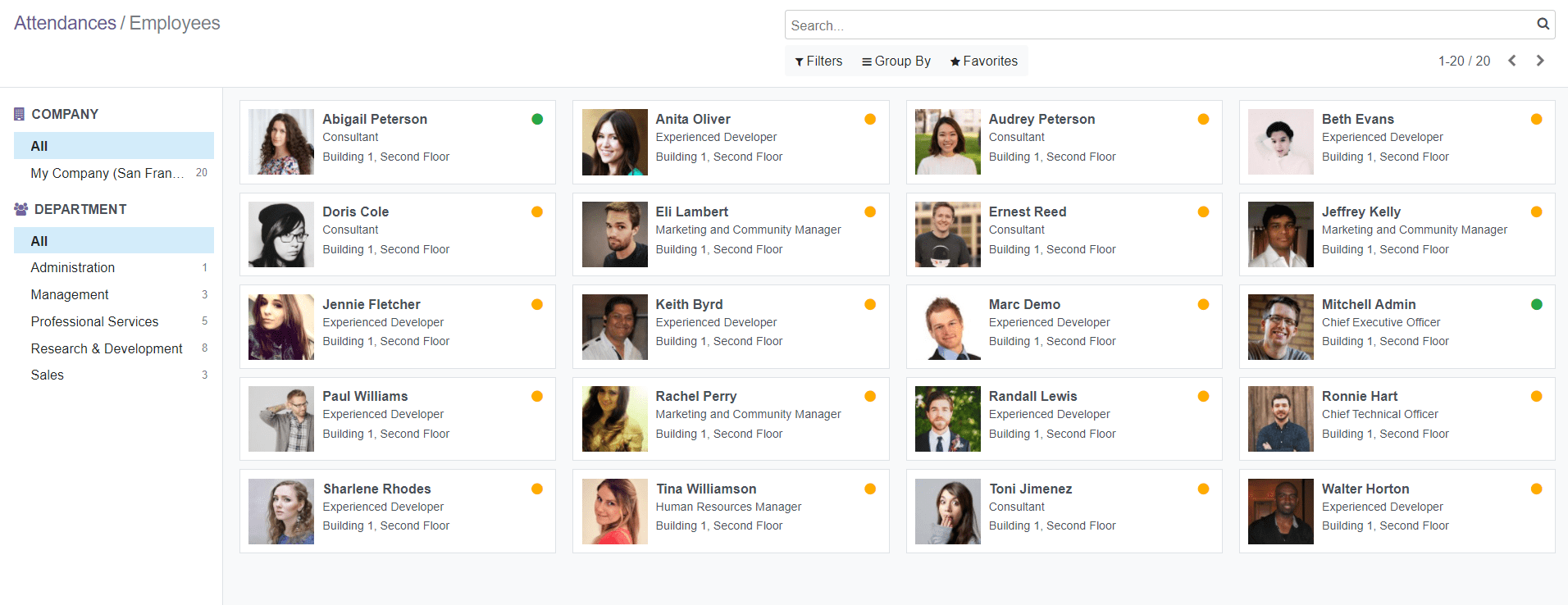This screenshot has width=1568, height=605.
Task: Focus the Search input field
Action: pyautogui.click(x=1156, y=25)
